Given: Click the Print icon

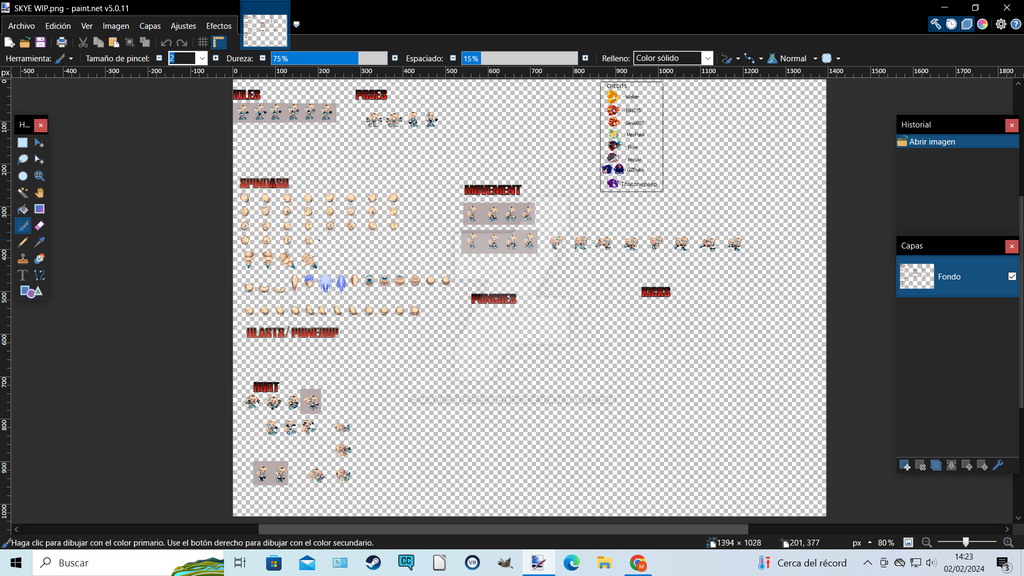Looking at the screenshot, I should (61, 42).
